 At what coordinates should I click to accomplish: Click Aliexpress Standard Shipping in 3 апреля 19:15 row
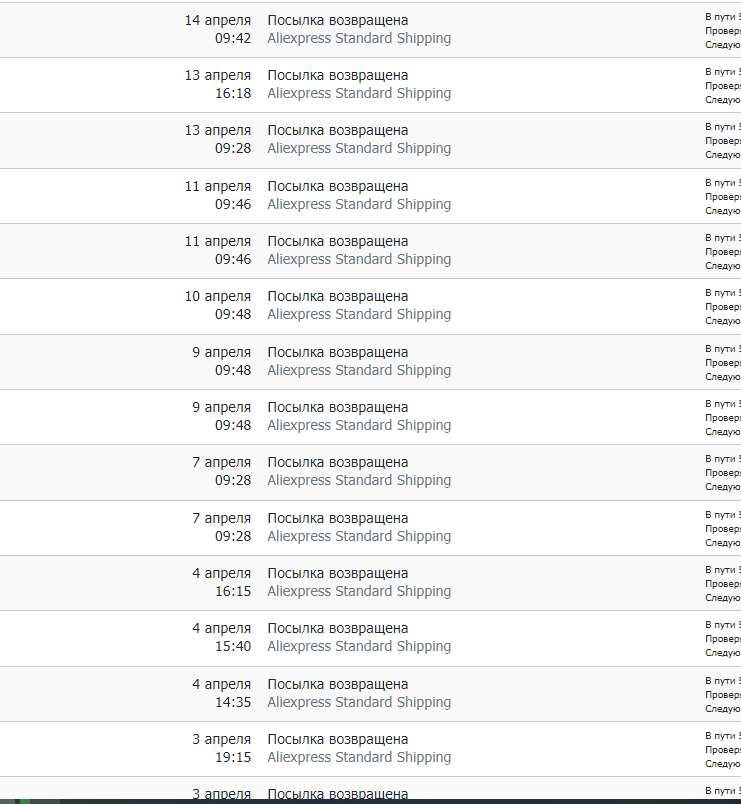[x=359, y=757]
